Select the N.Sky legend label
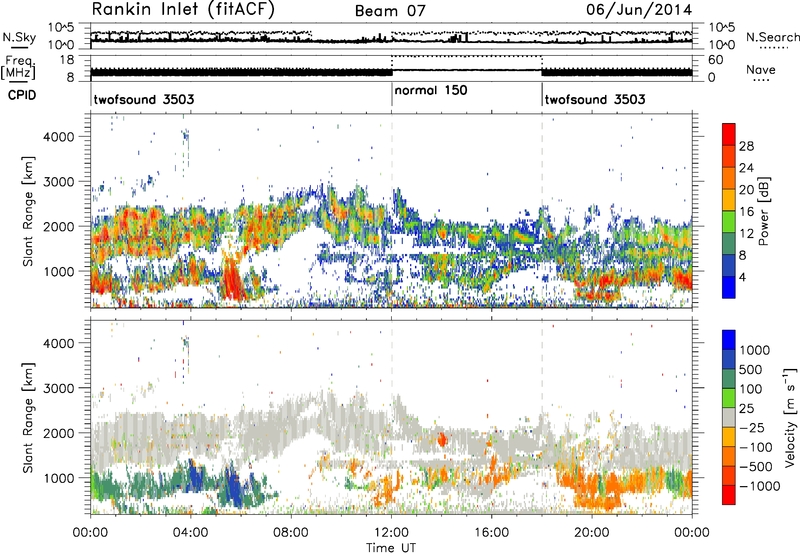 (x=19, y=37)
